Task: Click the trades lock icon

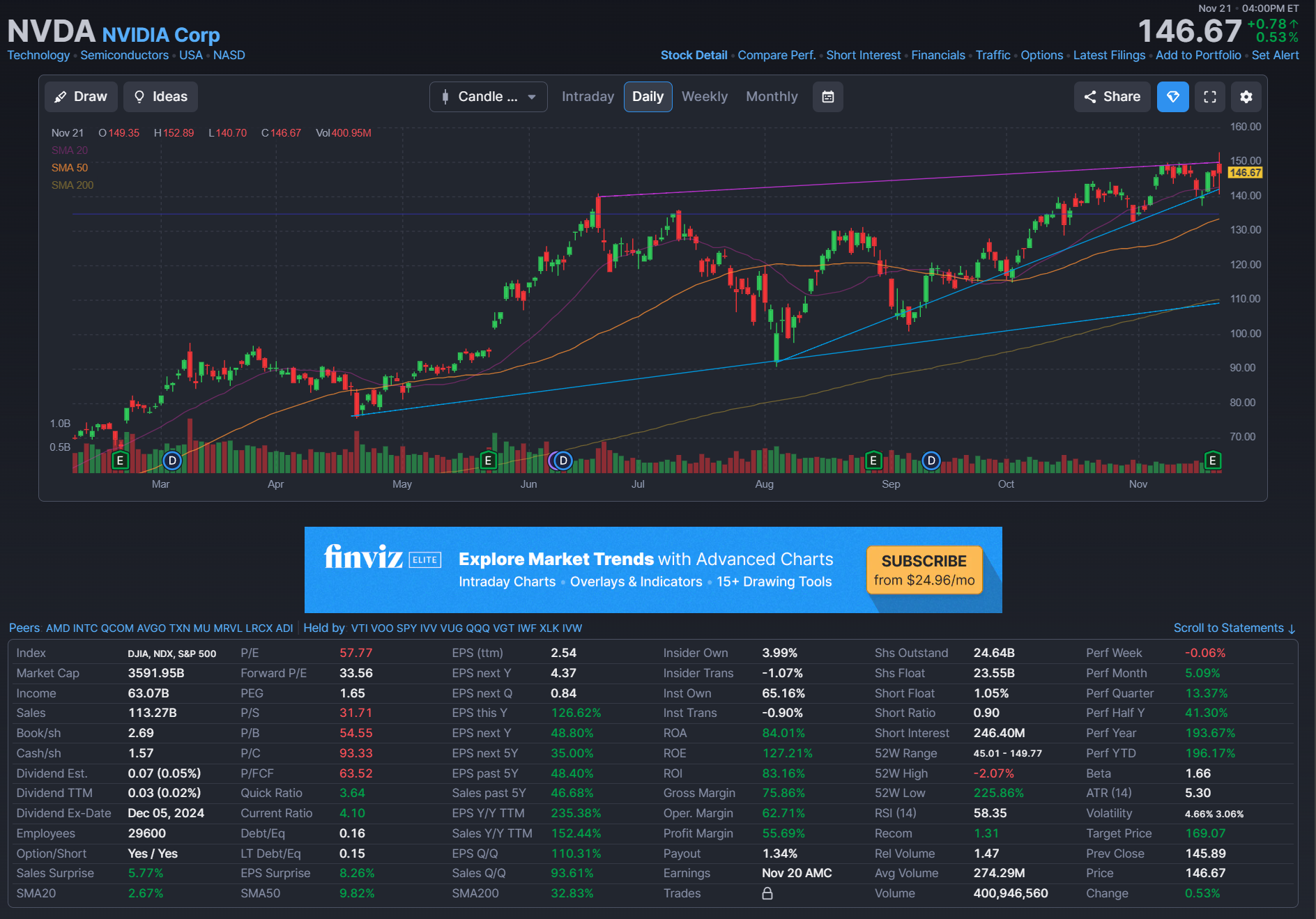Action: pos(767,893)
